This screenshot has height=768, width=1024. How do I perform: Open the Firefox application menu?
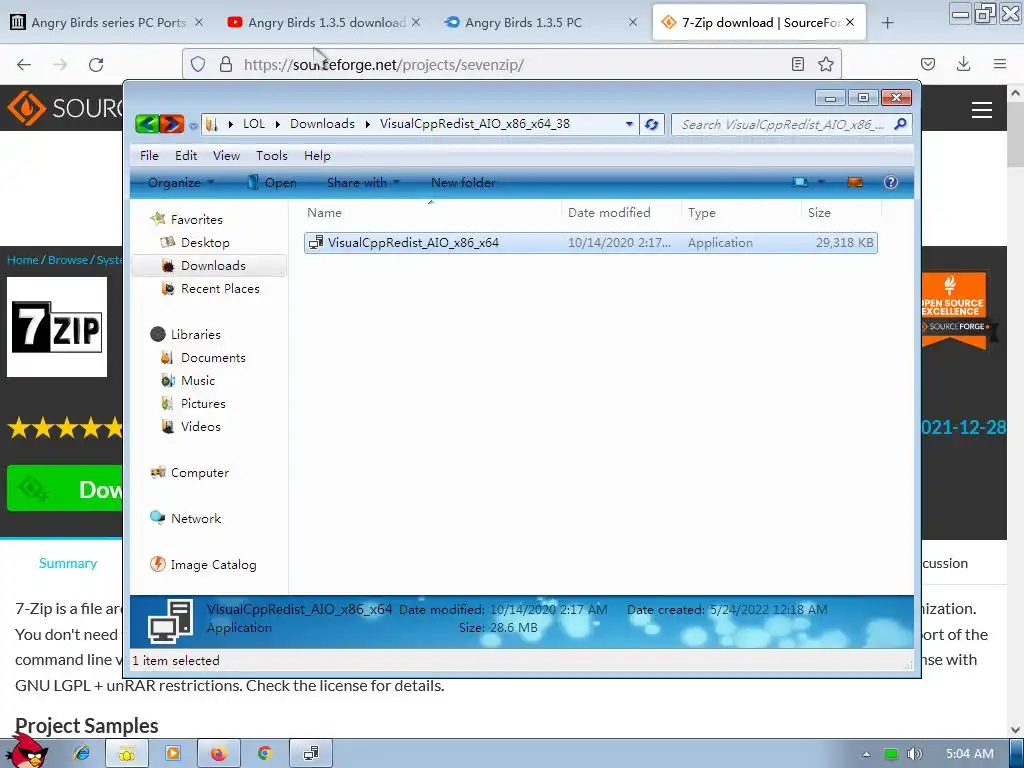(x=999, y=64)
